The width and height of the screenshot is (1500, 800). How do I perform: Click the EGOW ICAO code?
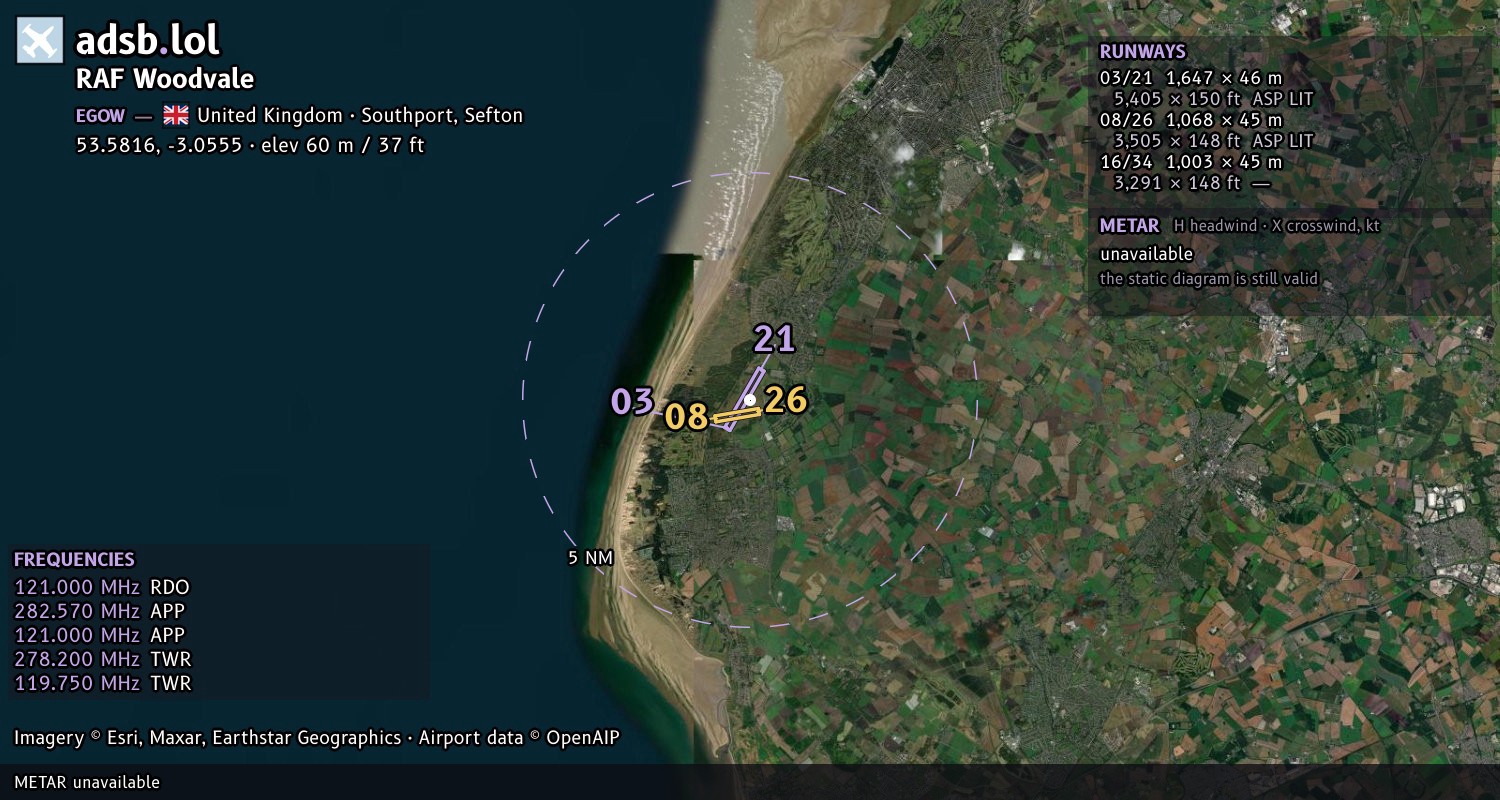(101, 115)
